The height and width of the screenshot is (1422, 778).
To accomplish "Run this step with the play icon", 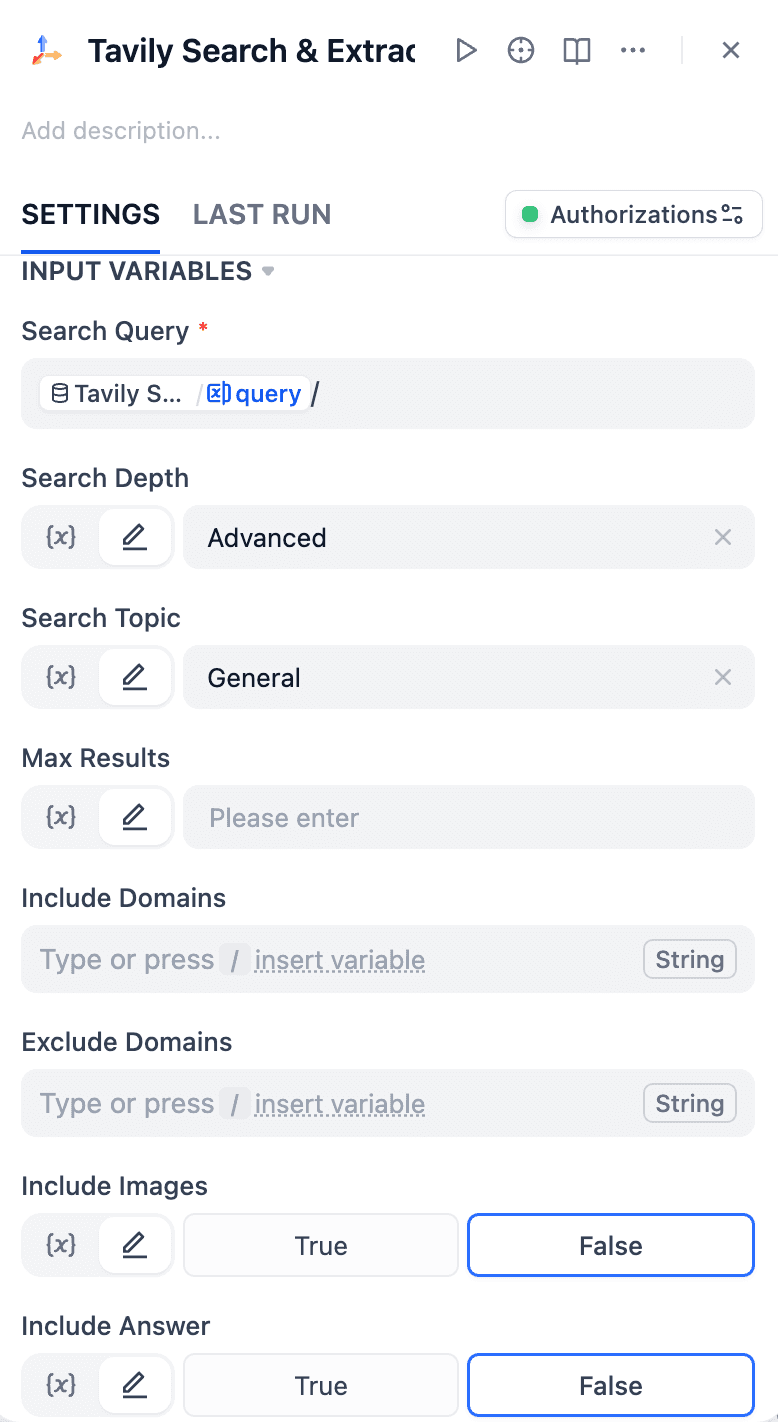I will [x=466, y=50].
